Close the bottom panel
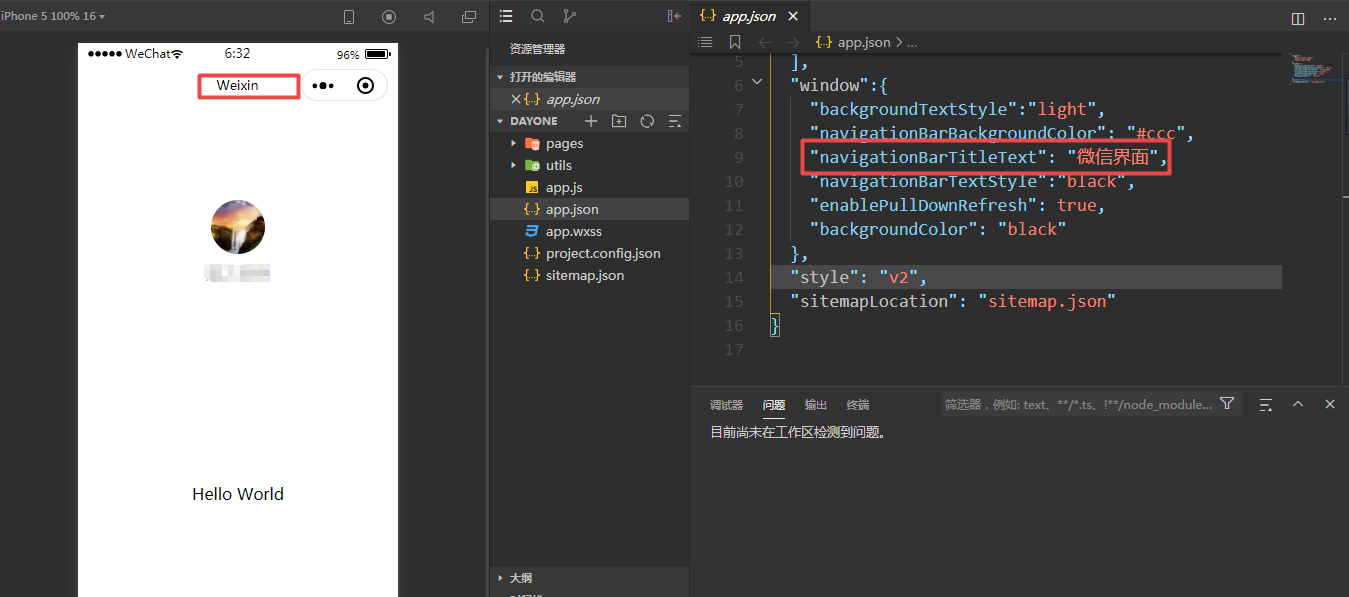This screenshot has width=1349, height=597. (1330, 404)
